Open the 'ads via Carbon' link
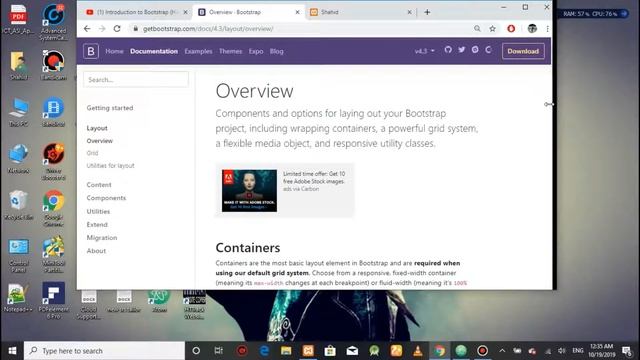The height and width of the screenshot is (360, 640). click(x=301, y=189)
